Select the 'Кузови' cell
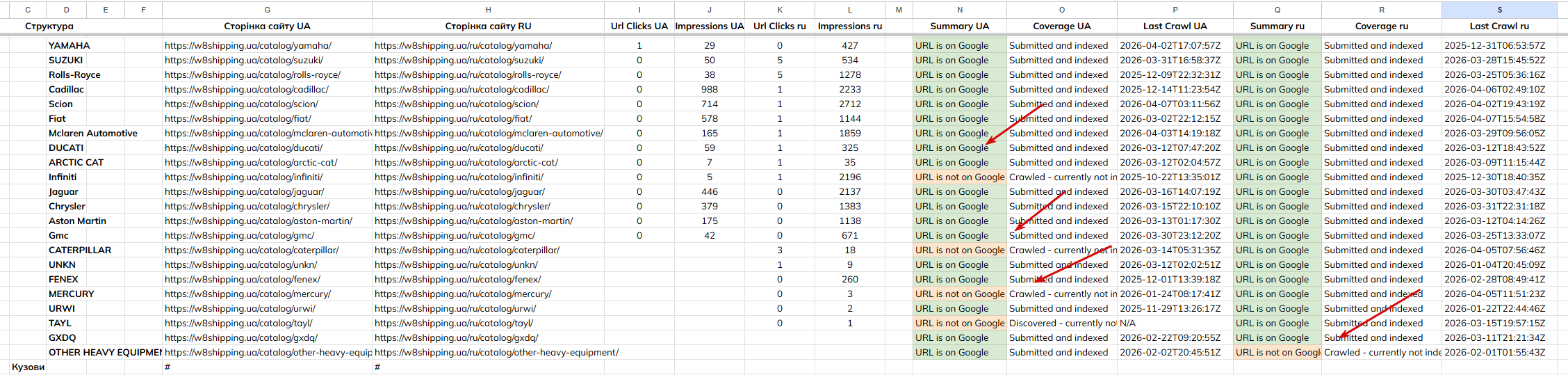The width and height of the screenshot is (1568, 375). pyautogui.click(x=28, y=367)
